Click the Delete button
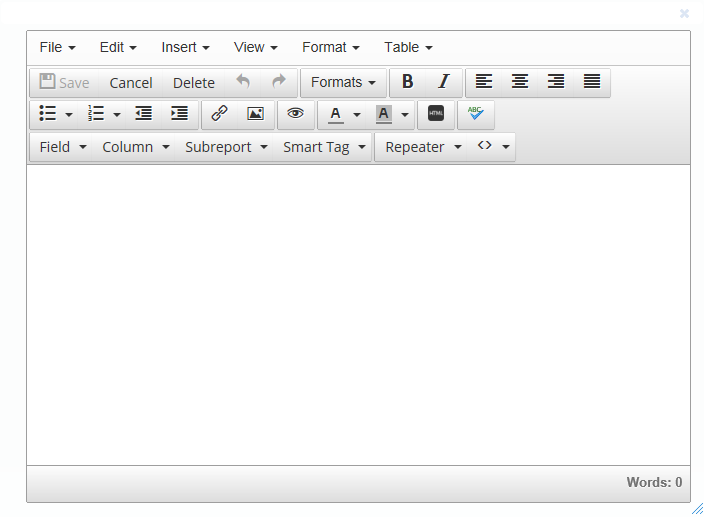 [194, 83]
